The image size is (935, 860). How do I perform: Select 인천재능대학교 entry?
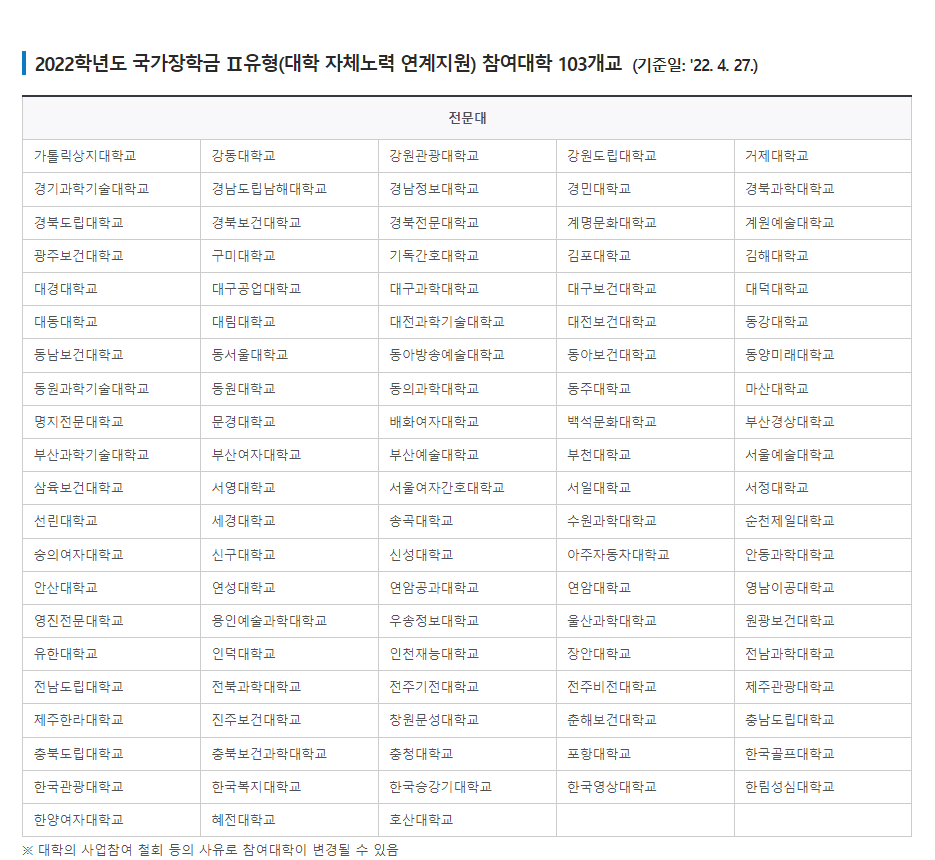click(x=467, y=654)
